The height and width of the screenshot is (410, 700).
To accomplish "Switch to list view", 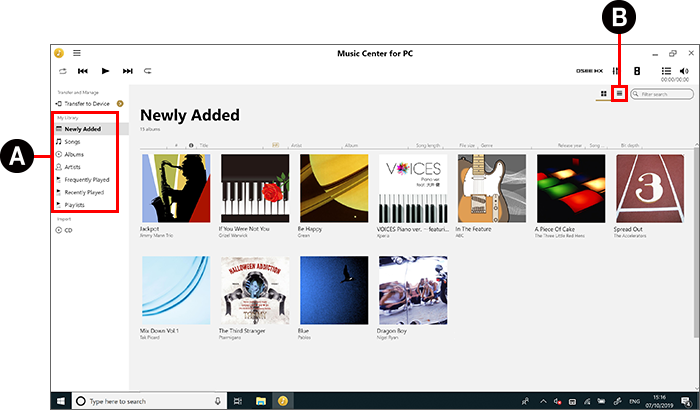I will (619, 93).
